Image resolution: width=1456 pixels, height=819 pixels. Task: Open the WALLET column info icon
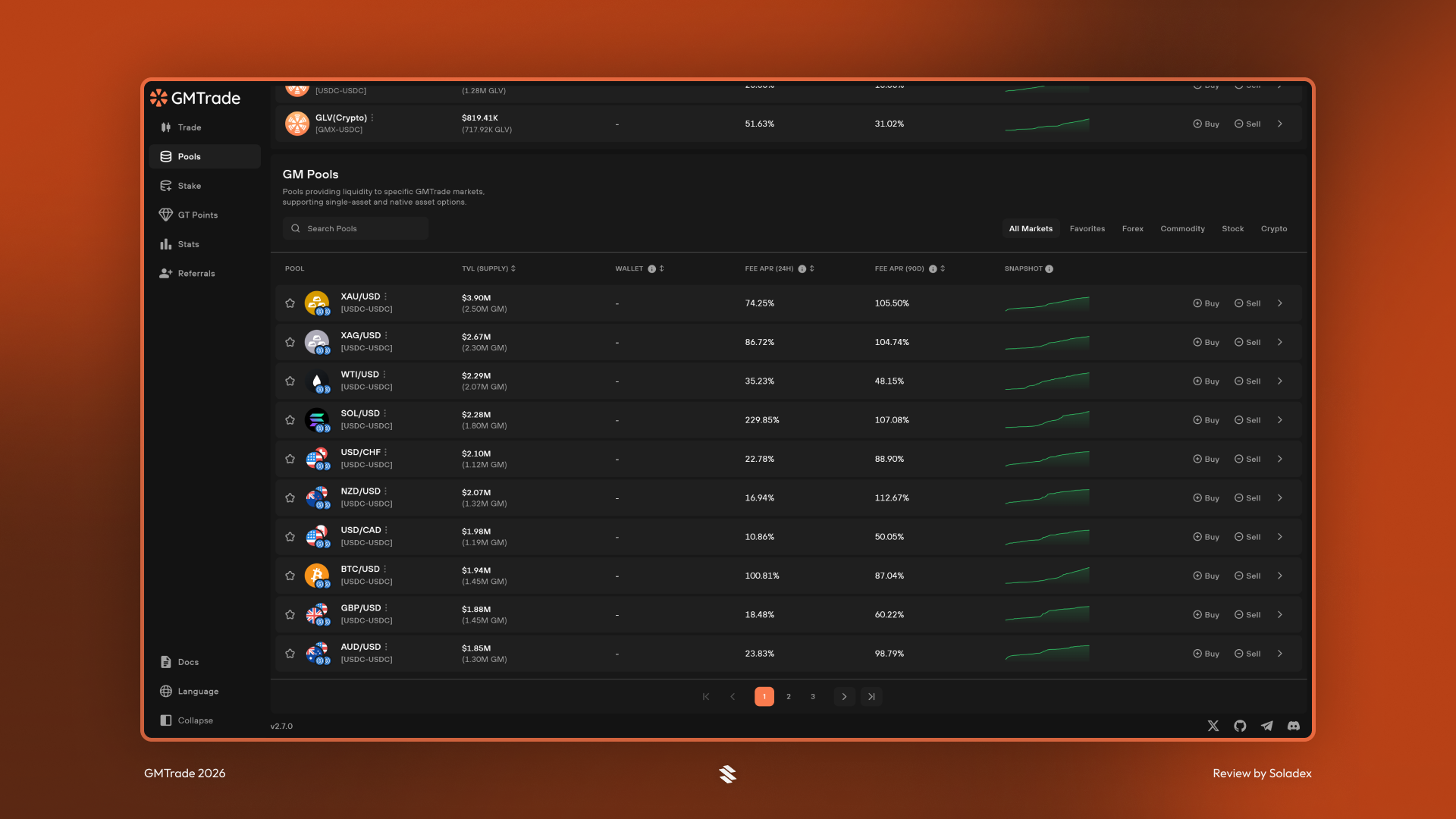click(651, 268)
